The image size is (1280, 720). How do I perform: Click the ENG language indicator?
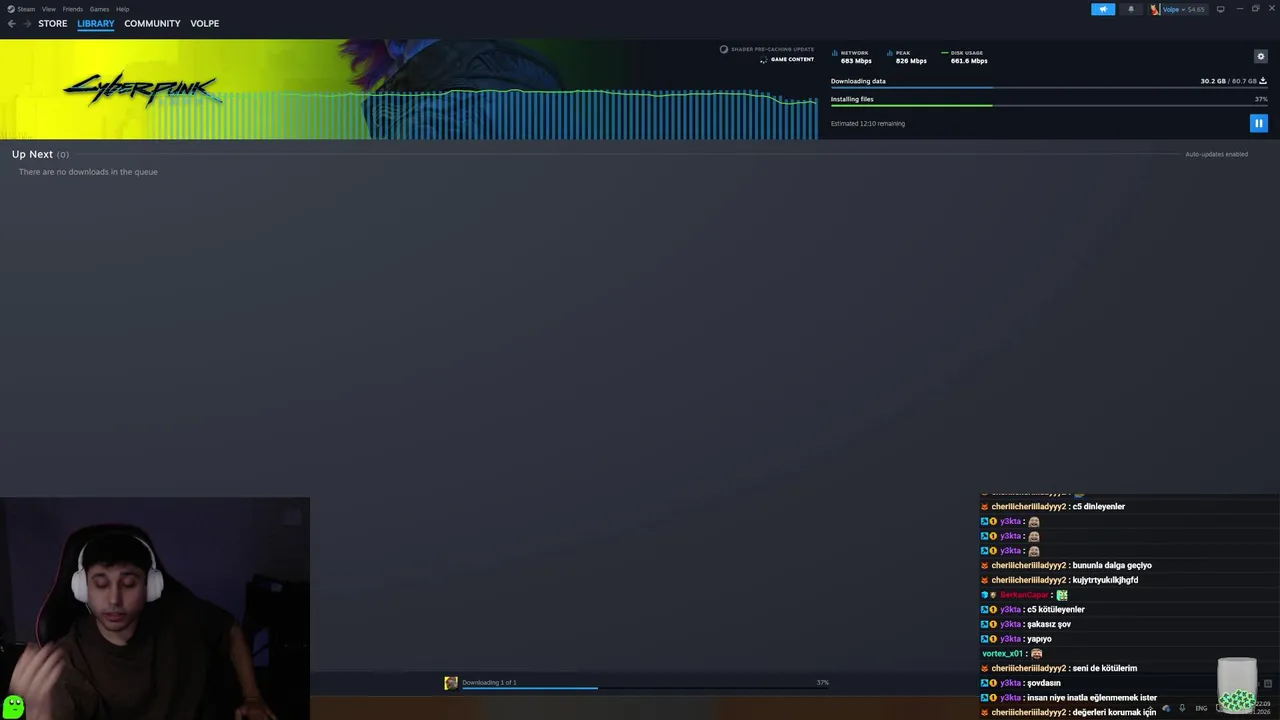pyautogui.click(x=1201, y=708)
